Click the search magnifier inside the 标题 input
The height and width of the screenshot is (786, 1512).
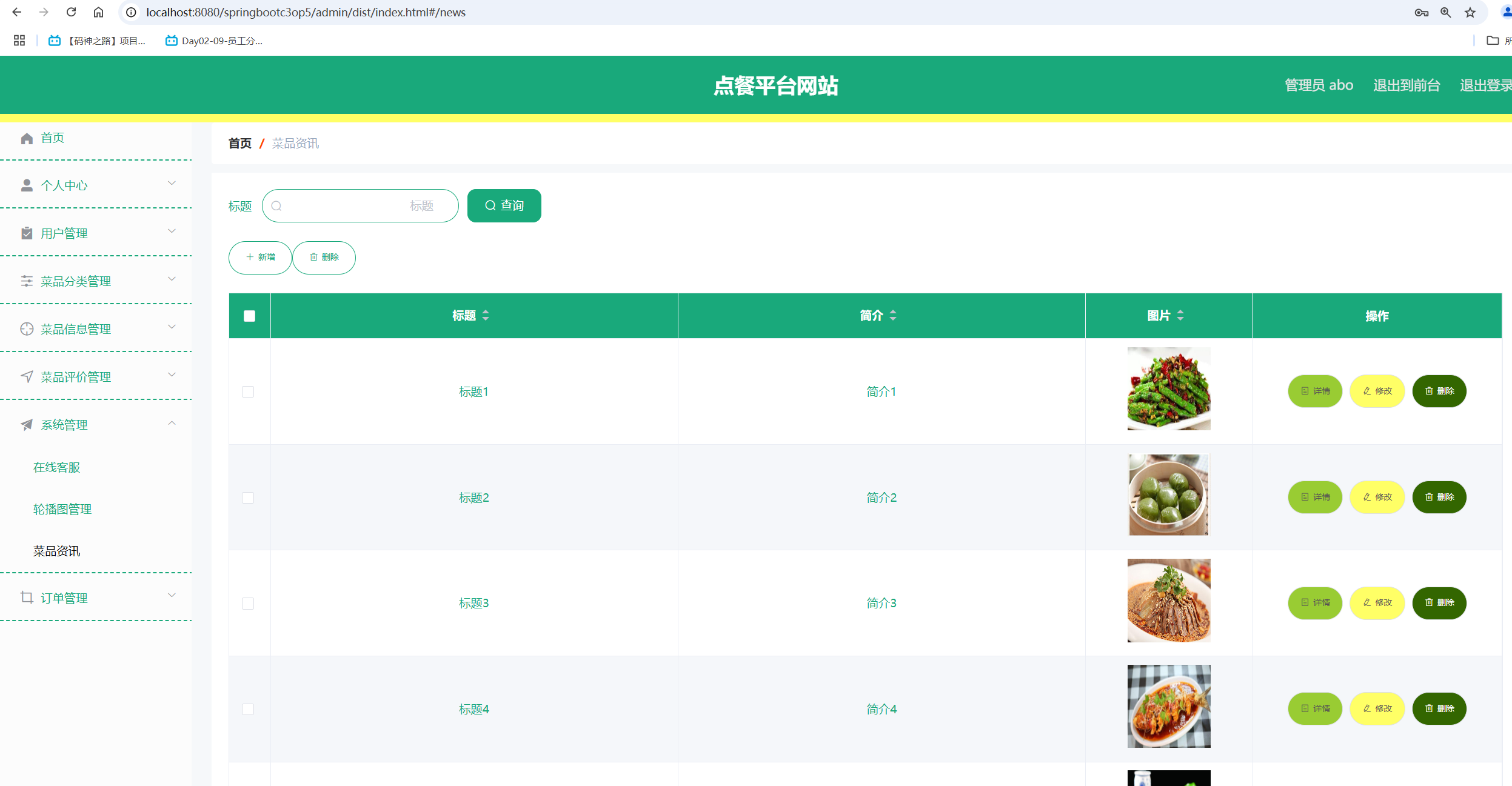(x=278, y=205)
